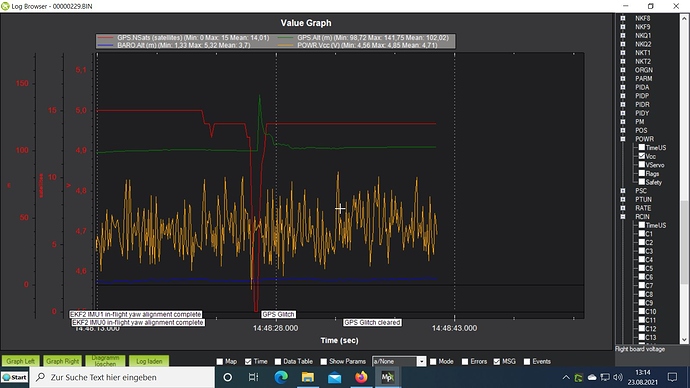The width and height of the screenshot is (690, 388).
Task: Enable the Mode checkbox
Action: click(433, 362)
